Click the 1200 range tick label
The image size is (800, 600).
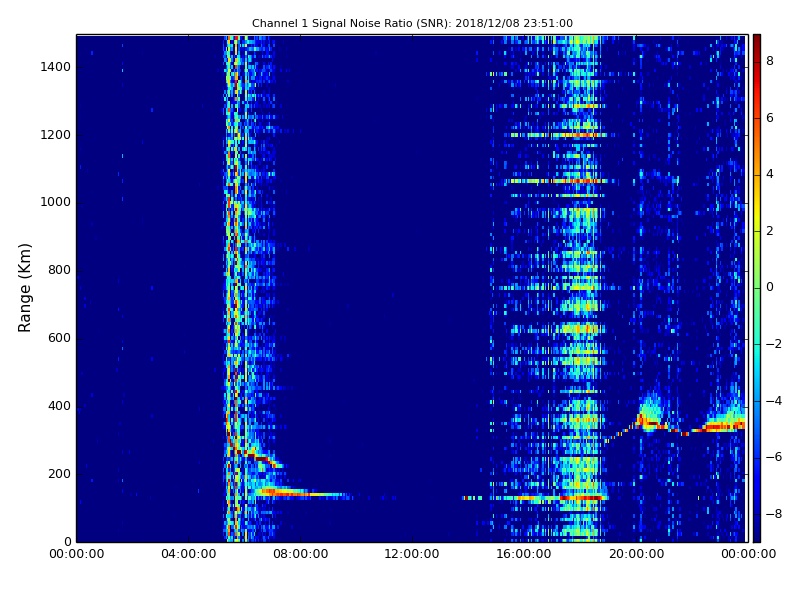click(56, 135)
